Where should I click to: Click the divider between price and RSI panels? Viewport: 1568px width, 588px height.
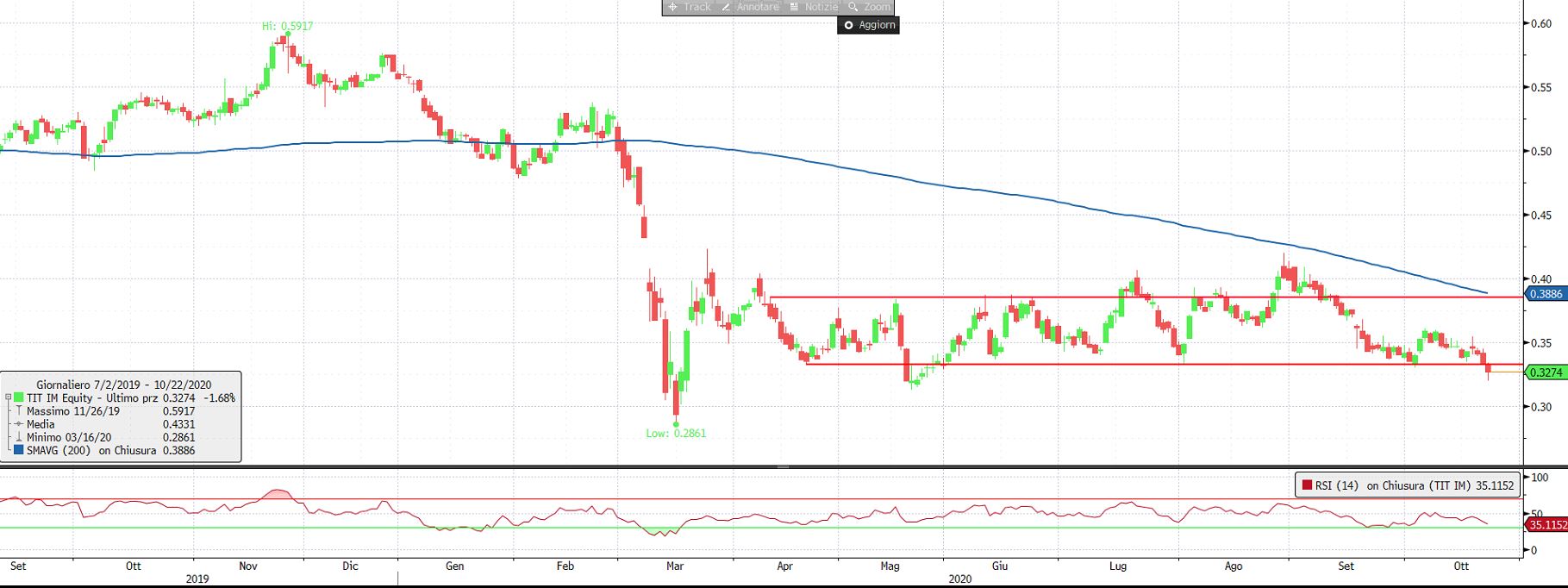(x=783, y=466)
